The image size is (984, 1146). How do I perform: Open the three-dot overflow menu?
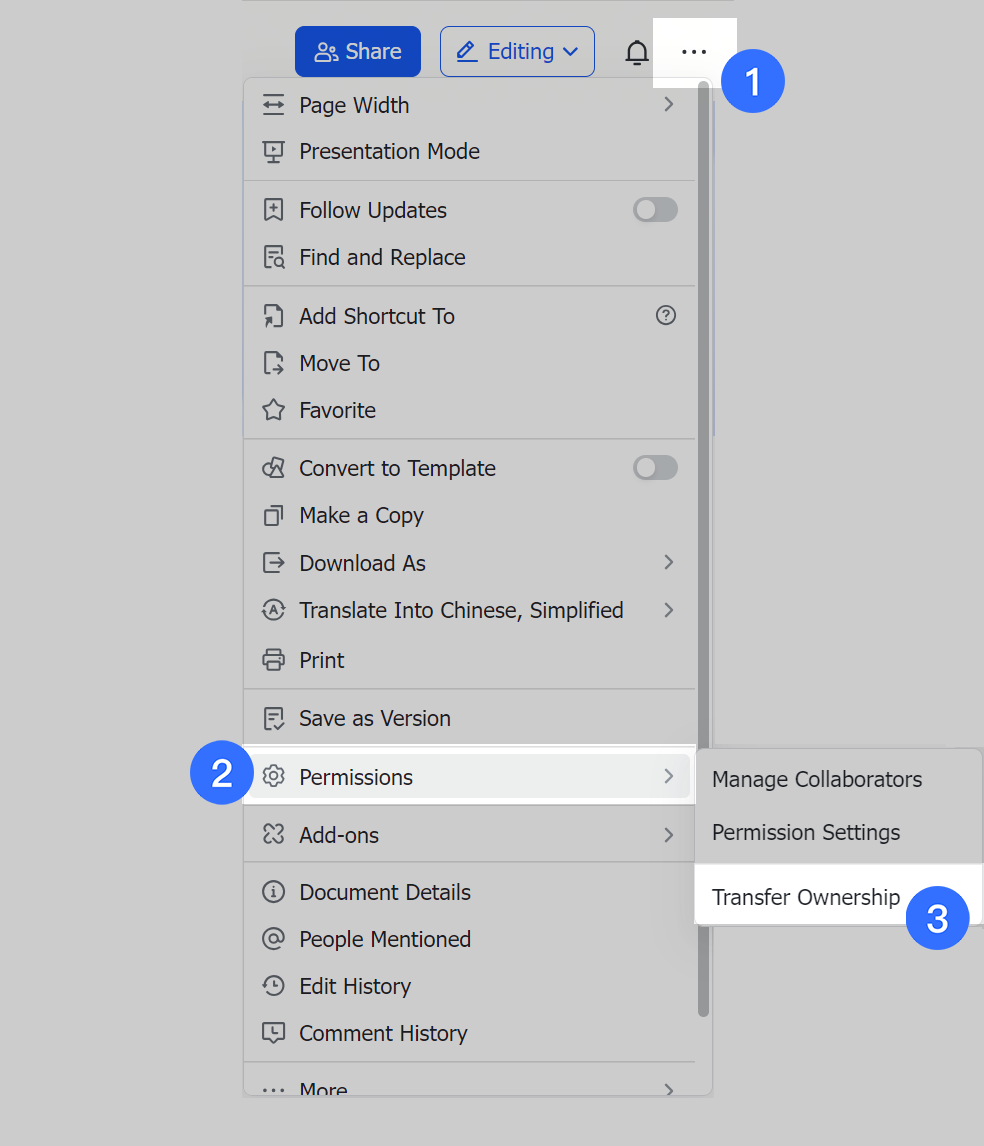[x=694, y=52]
